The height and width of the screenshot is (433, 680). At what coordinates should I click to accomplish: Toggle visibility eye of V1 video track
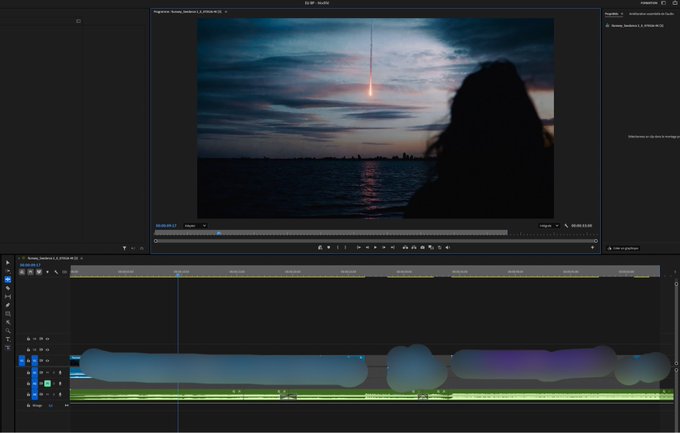point(47,361)
